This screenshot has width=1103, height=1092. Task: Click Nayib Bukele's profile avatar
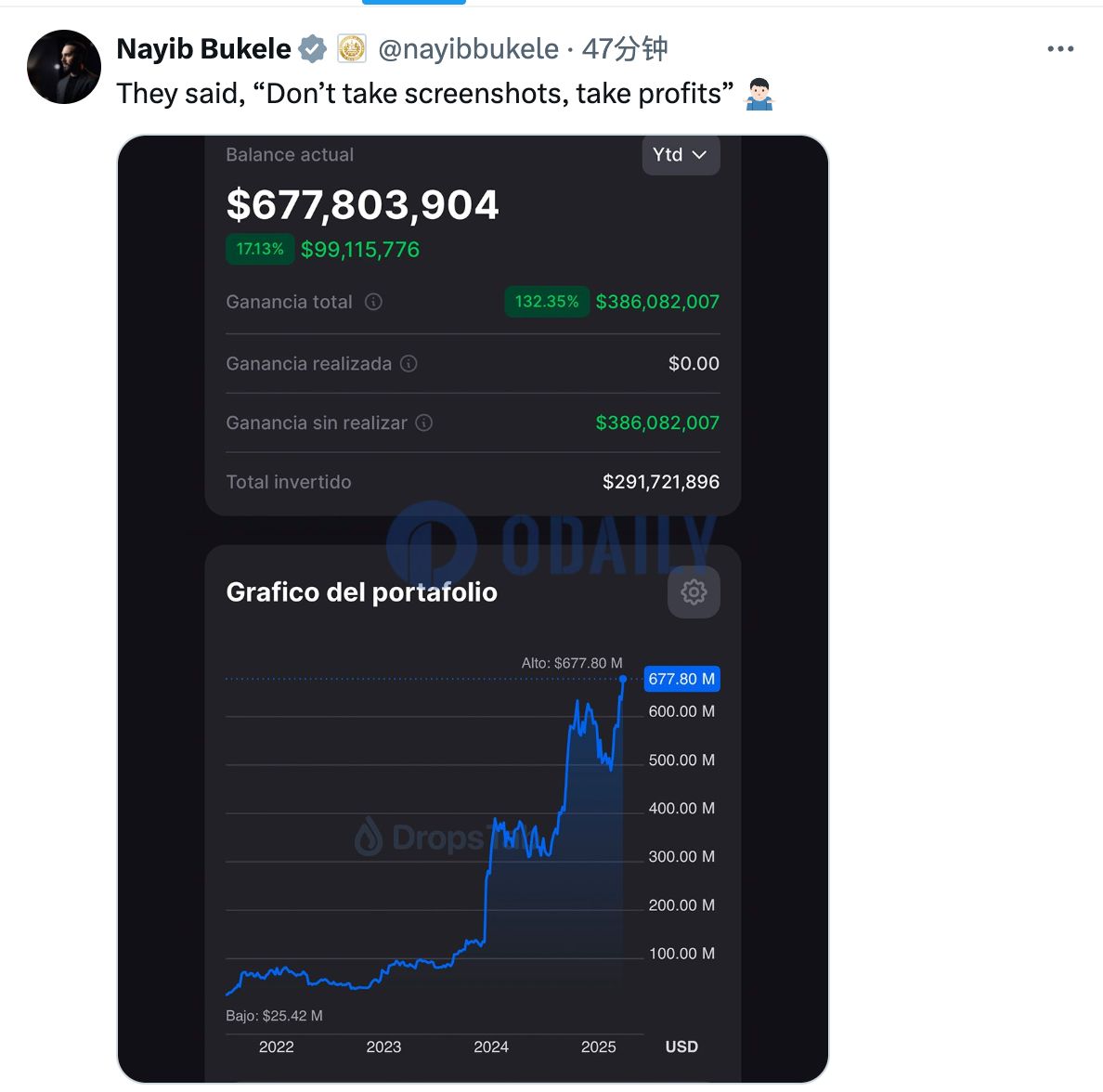64,67
